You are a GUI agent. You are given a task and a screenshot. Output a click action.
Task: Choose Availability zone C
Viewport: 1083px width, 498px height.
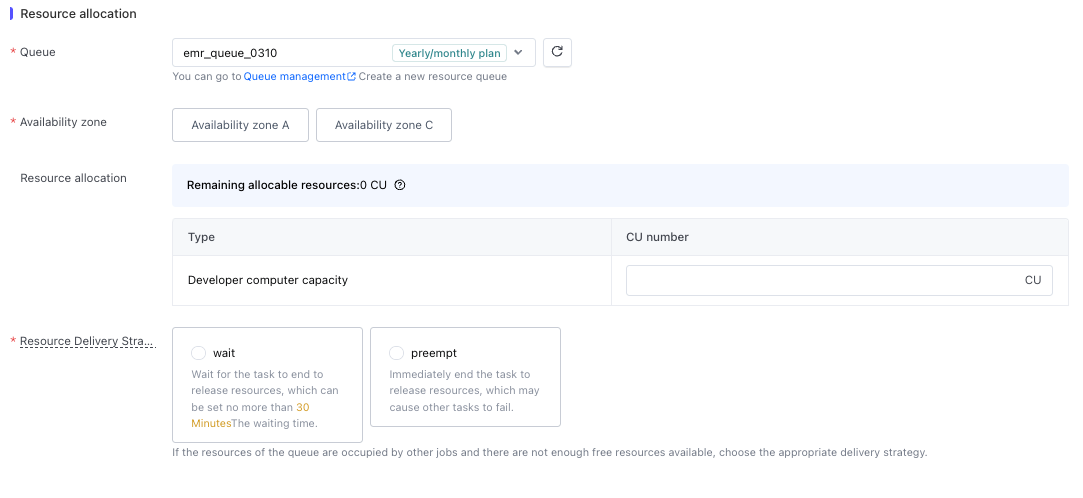coord(384,125)
